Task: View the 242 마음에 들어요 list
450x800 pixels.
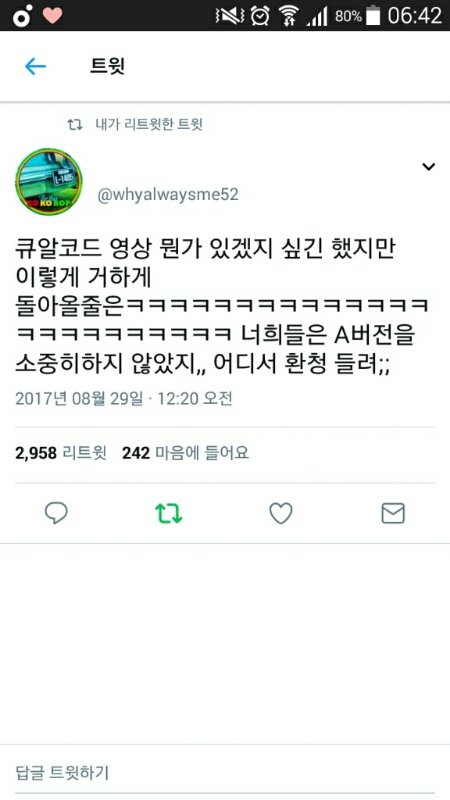Action: (186, 453)
